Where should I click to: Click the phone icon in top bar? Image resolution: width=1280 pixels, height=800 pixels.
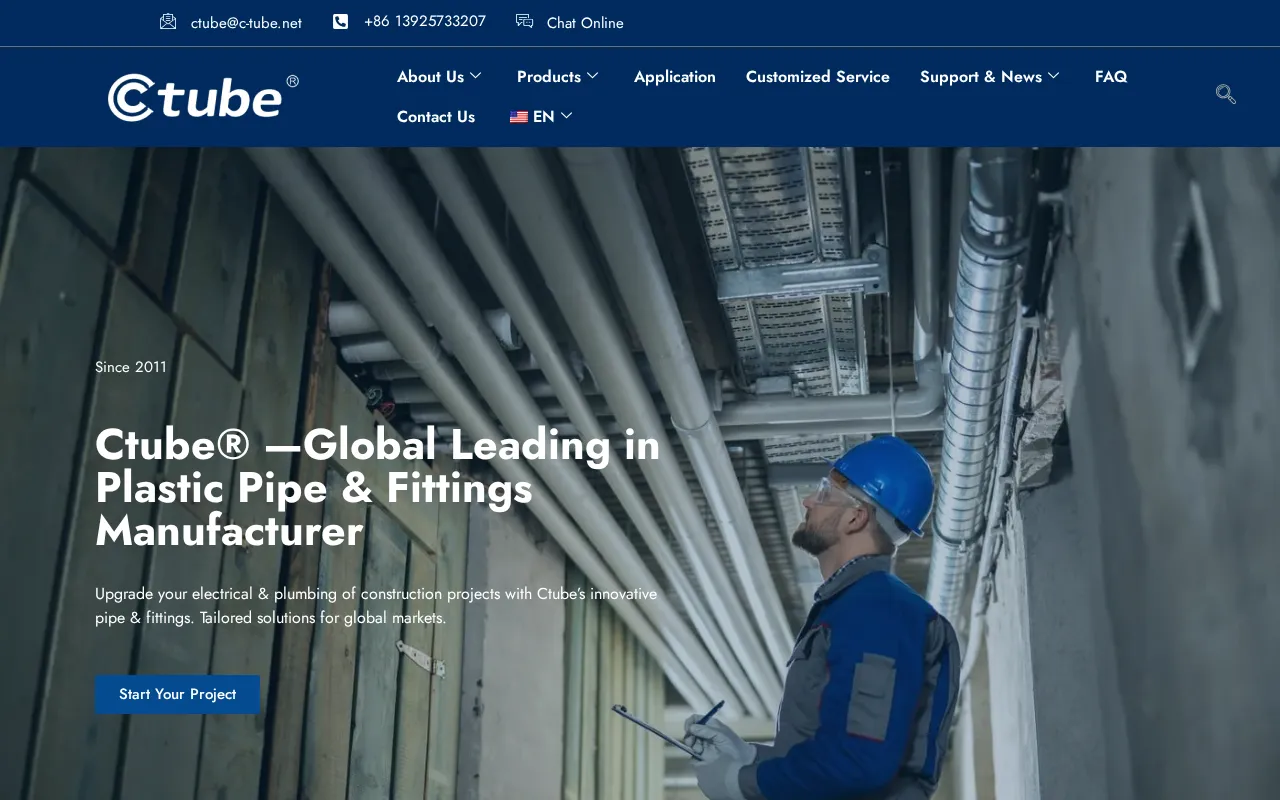(x=340, y=21)
